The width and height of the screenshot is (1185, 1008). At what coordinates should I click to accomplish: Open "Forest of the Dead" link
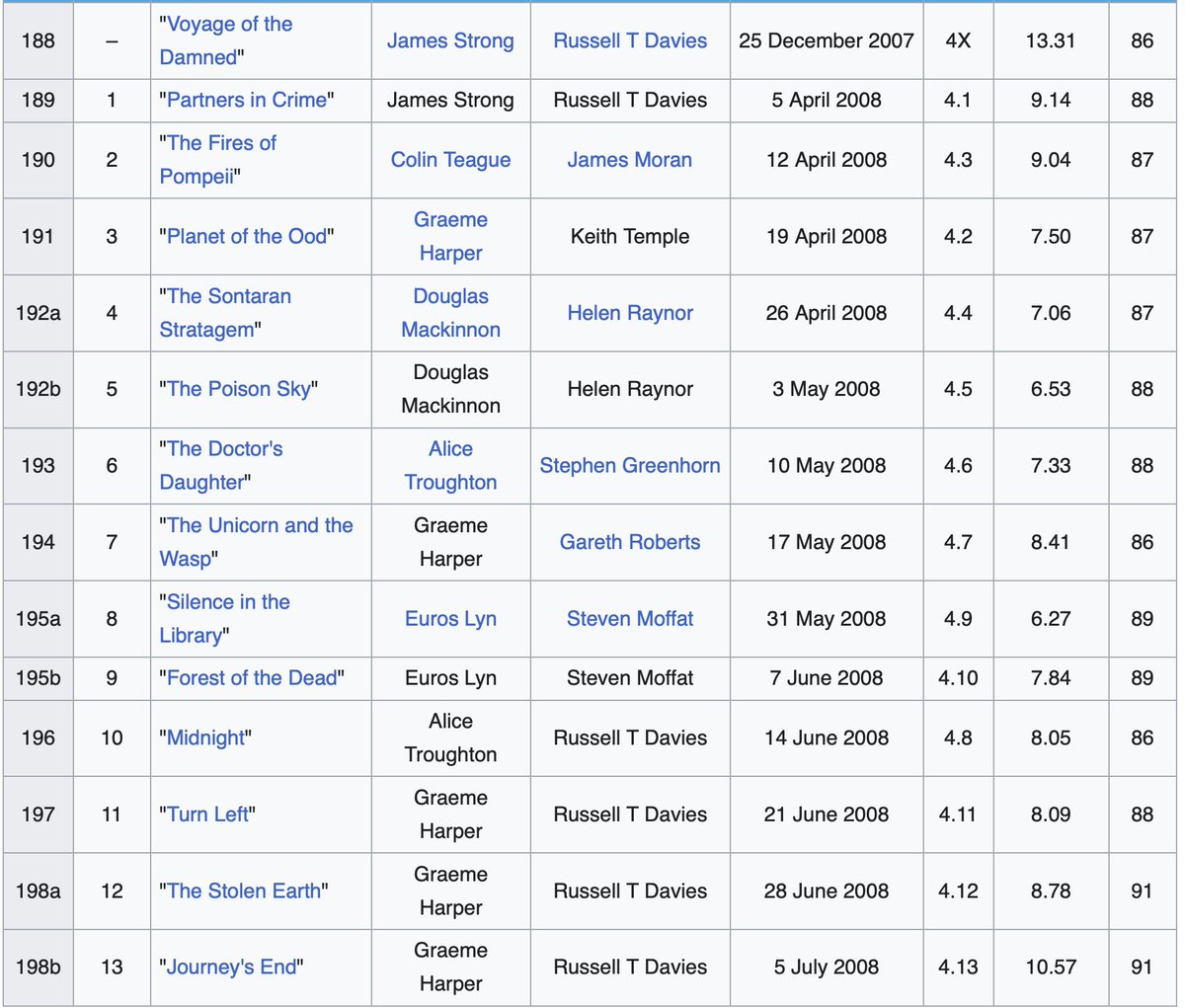252,678
